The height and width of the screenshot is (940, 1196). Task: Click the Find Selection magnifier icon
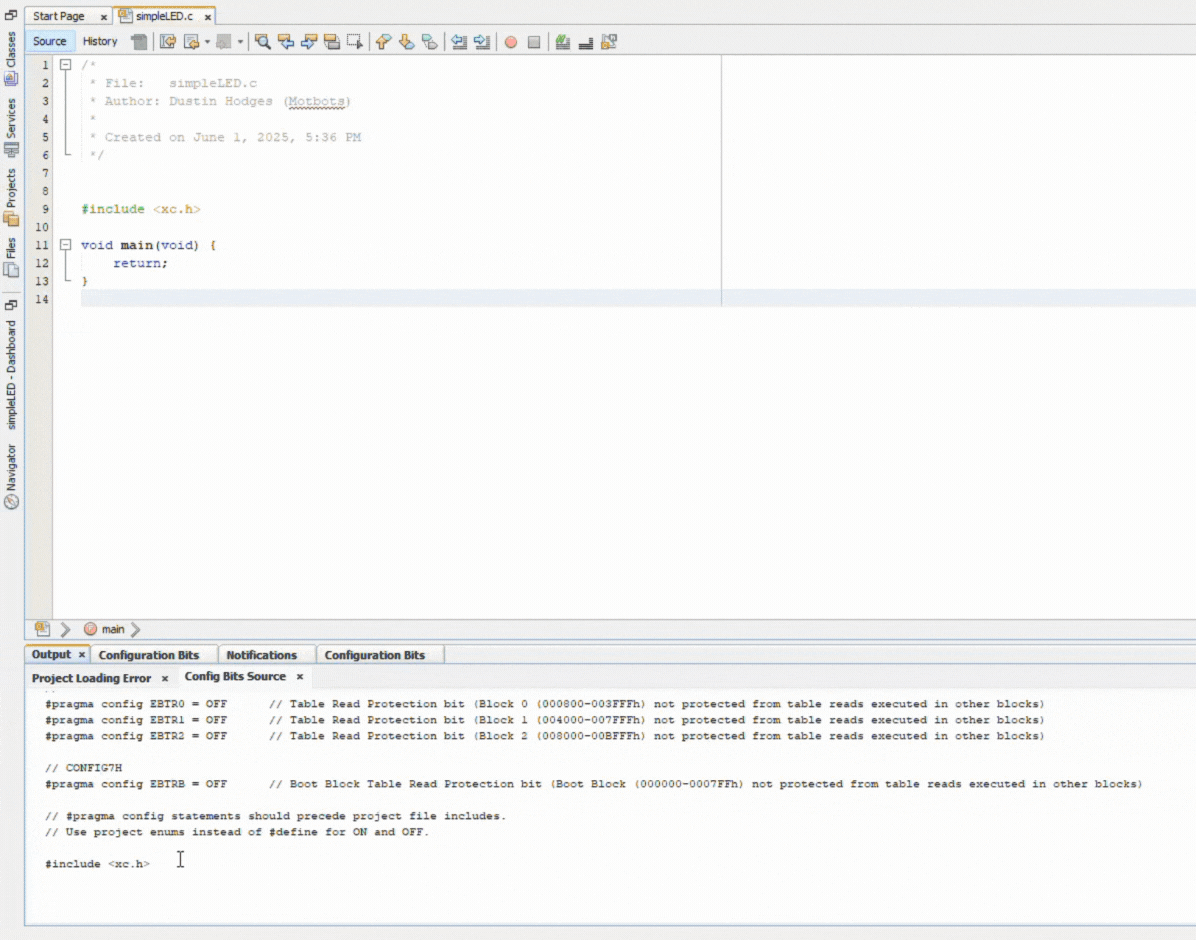point(263,42)
